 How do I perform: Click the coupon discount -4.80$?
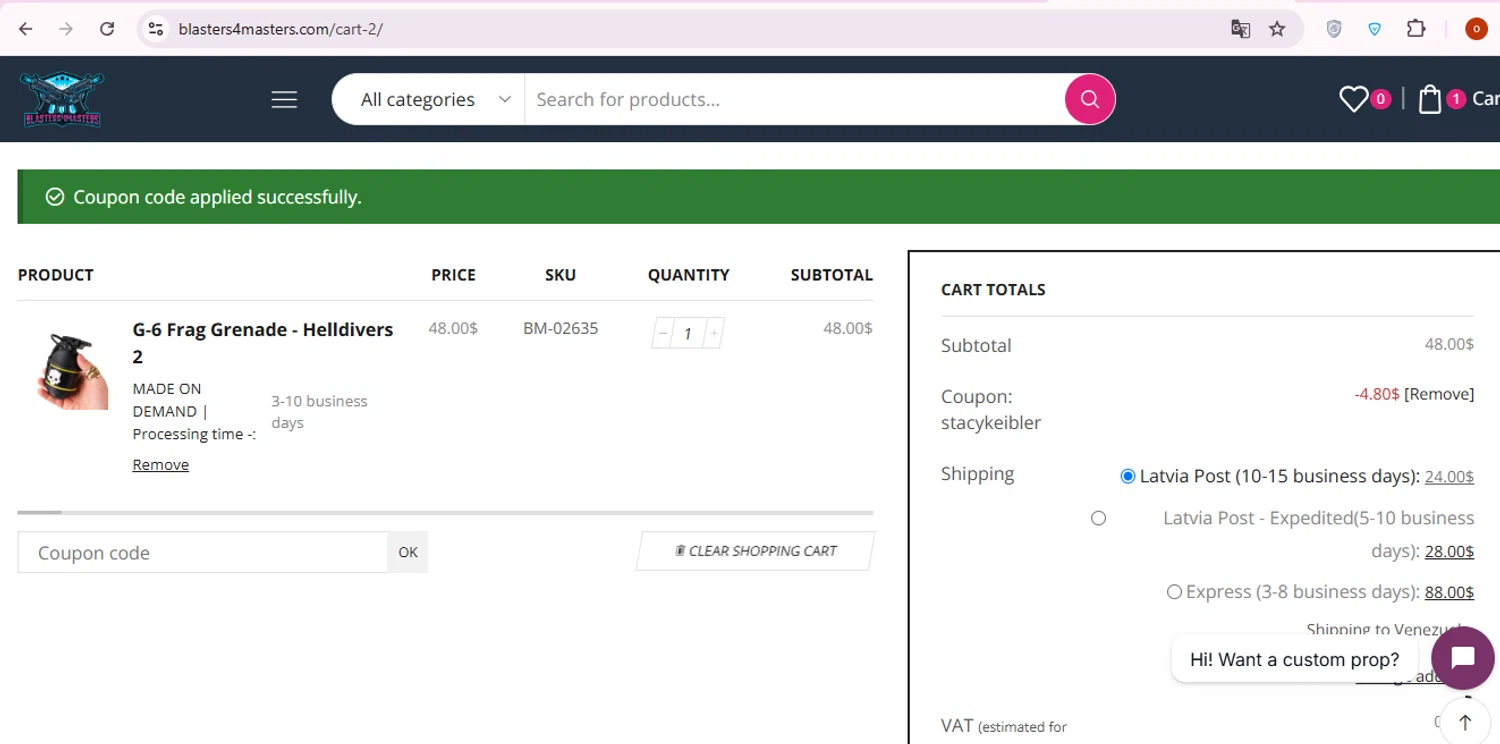(x=1377, y=394)
